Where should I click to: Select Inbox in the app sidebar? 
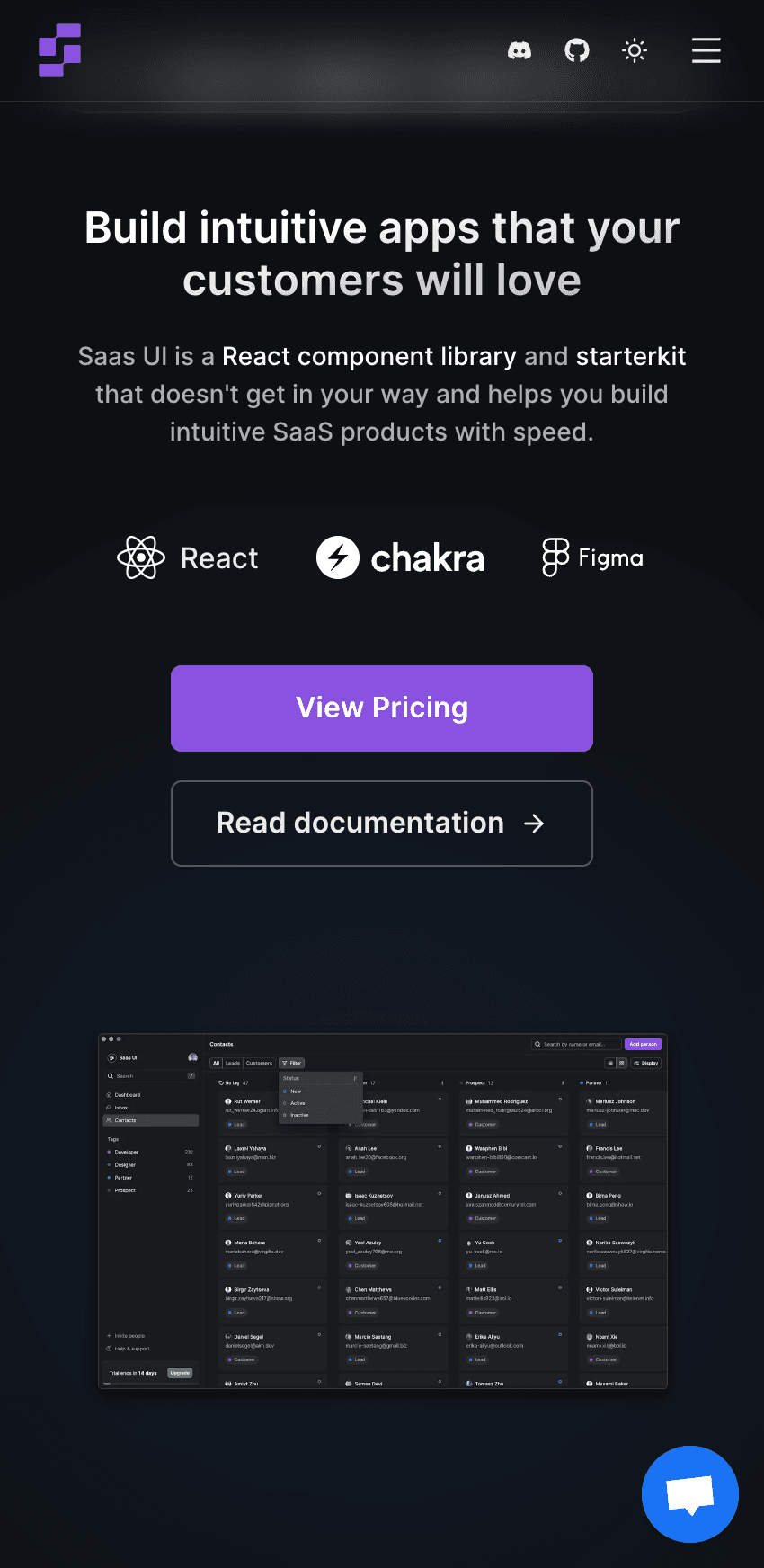(121, 1108)
